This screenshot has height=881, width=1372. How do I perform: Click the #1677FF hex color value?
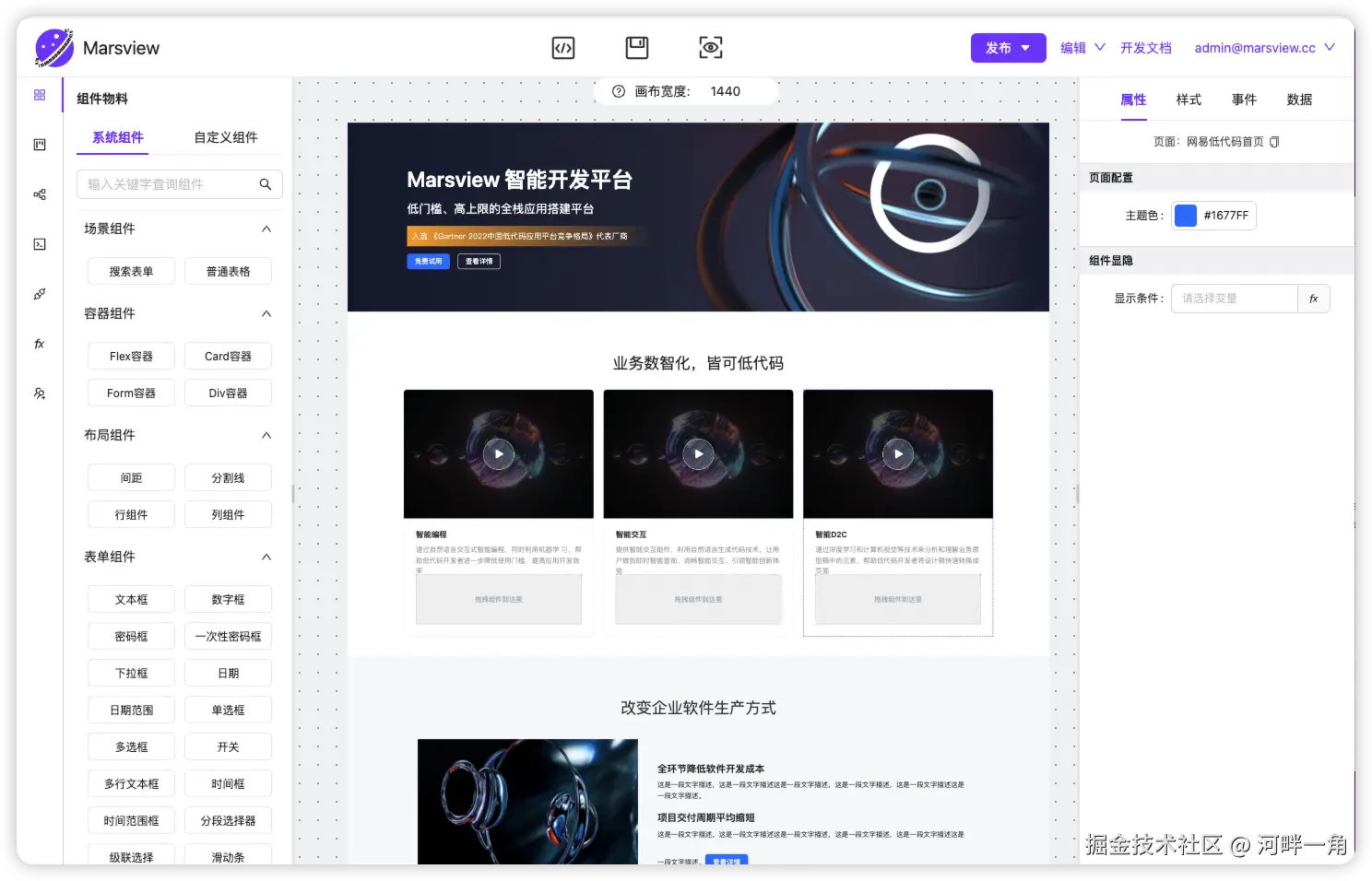1226,216
